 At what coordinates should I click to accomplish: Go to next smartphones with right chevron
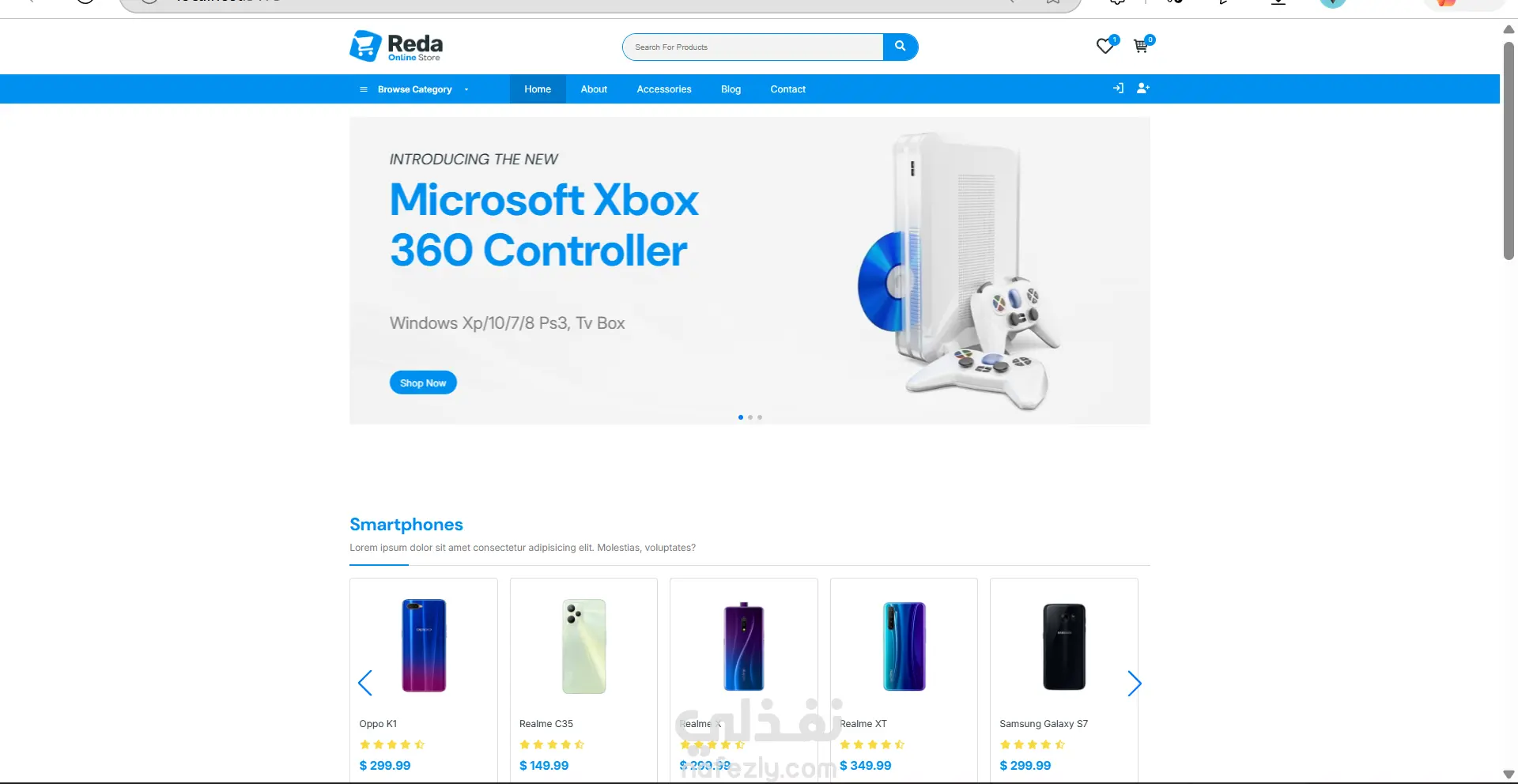point(1134,684)
